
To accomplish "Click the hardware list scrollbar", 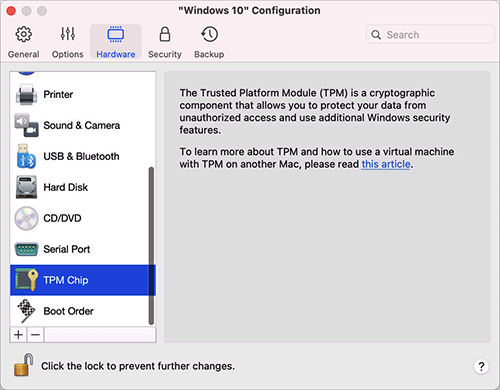I will click(151, 246).
